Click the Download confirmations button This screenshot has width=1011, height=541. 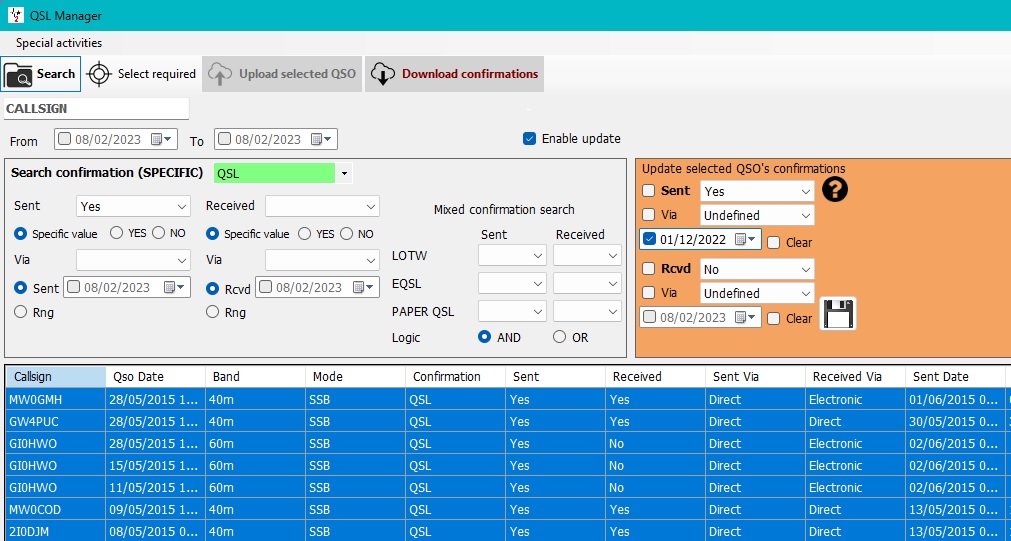pyautogui.click(x=455, y=74)
